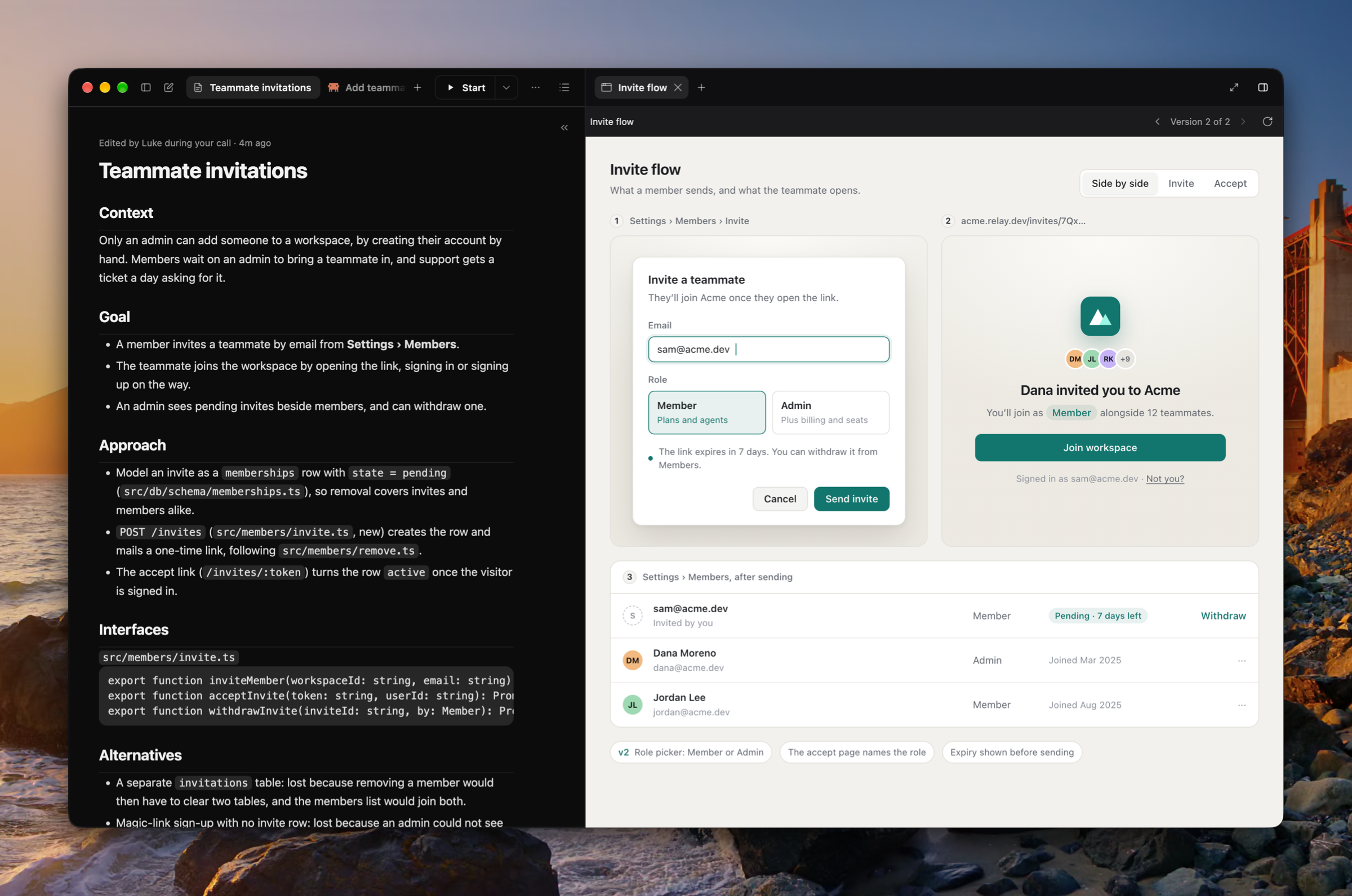Click The accept page names the role chip

pyautogui.click(x=857, y=752)
